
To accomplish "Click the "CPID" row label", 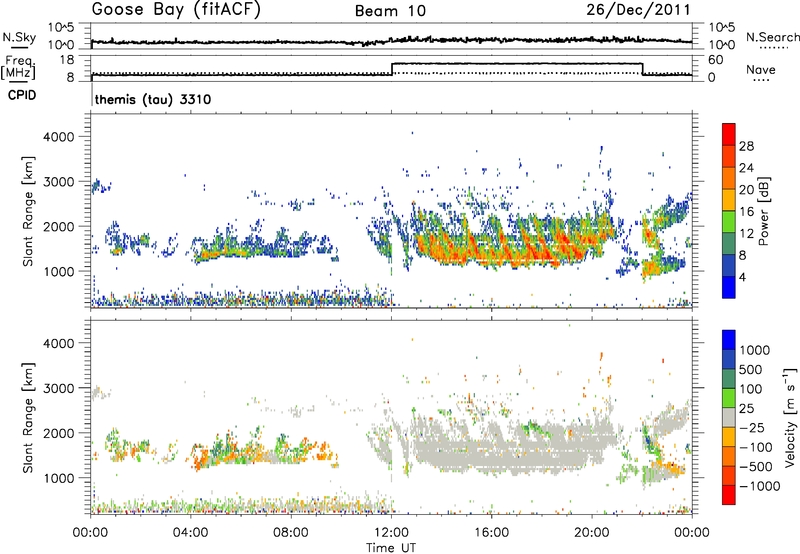I will click(22, 95).
